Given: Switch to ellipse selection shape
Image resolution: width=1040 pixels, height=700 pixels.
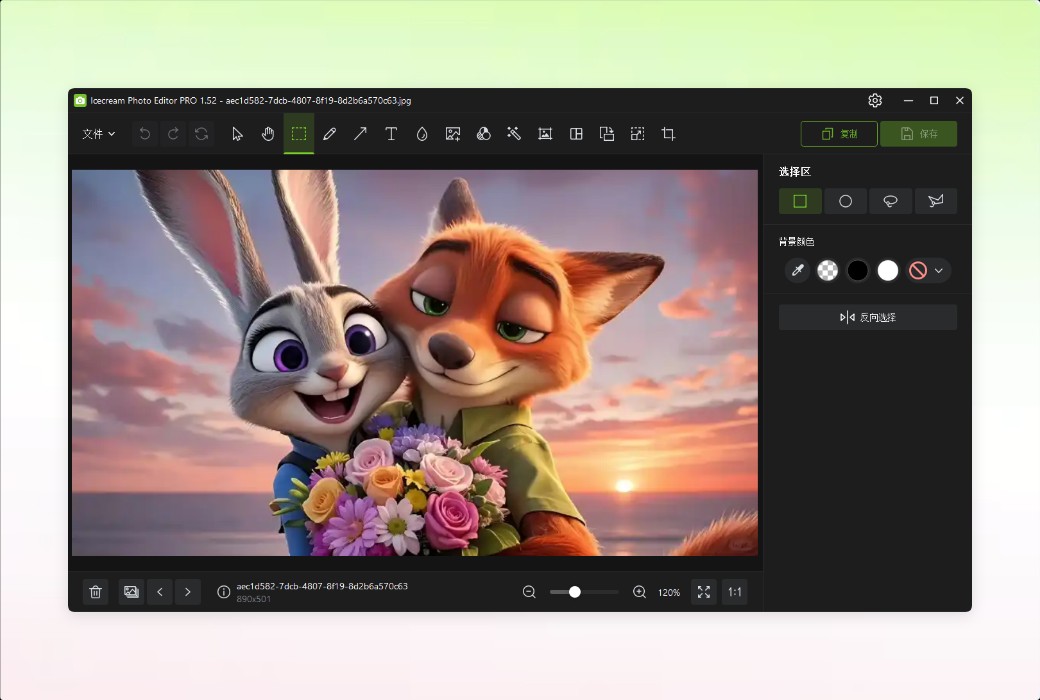Looking at the screenshot, I should (845, 201).
